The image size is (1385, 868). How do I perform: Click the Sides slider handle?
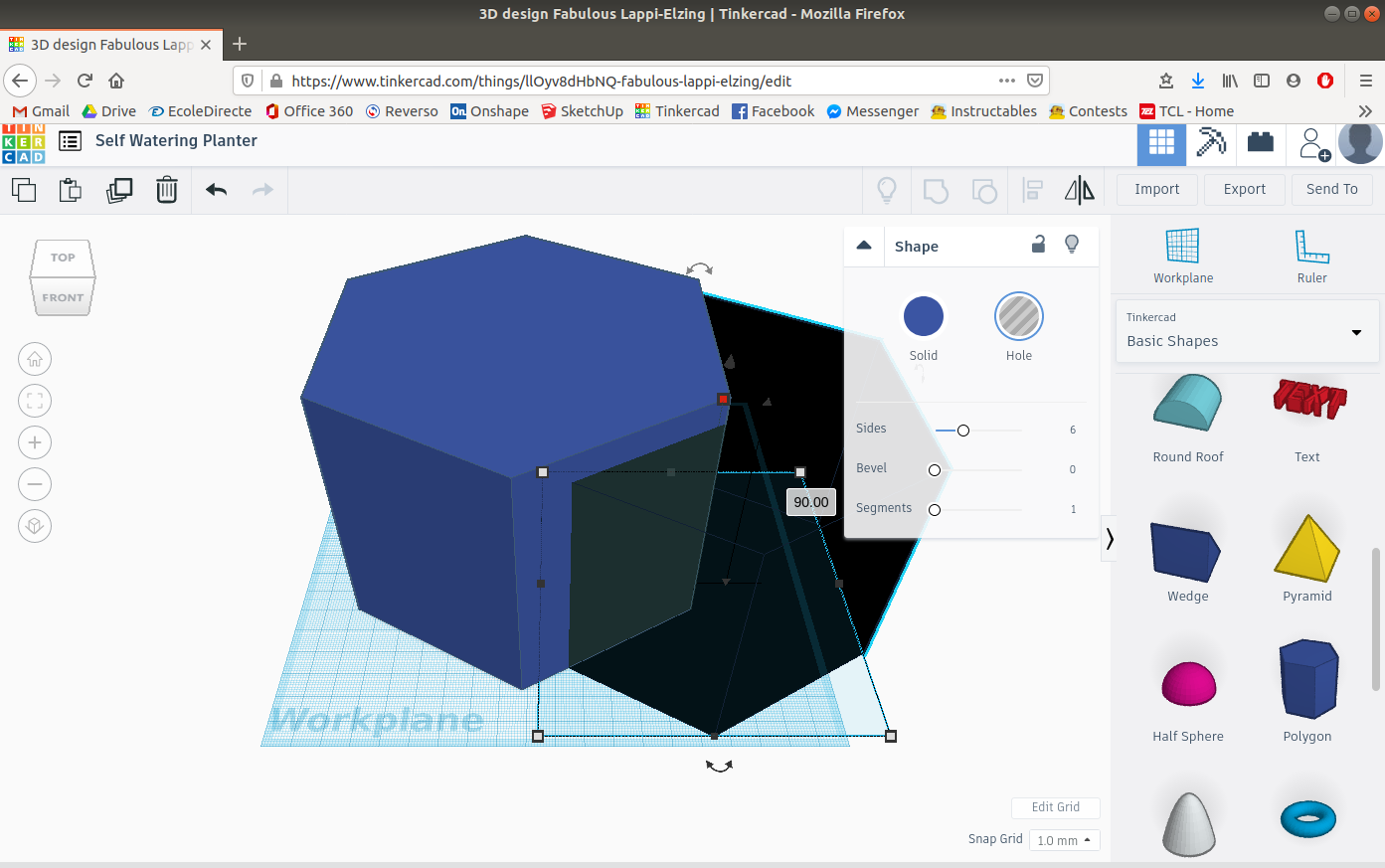click(963, 431)
